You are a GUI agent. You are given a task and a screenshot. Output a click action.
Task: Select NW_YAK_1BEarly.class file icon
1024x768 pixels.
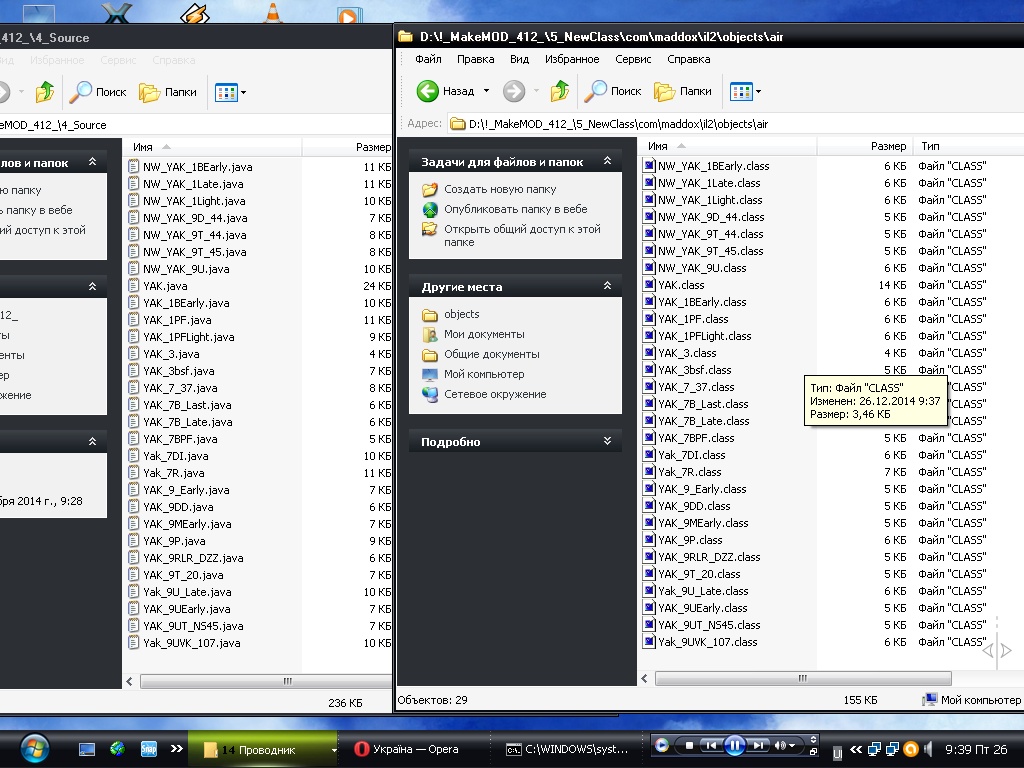click(x=649, y=166)
